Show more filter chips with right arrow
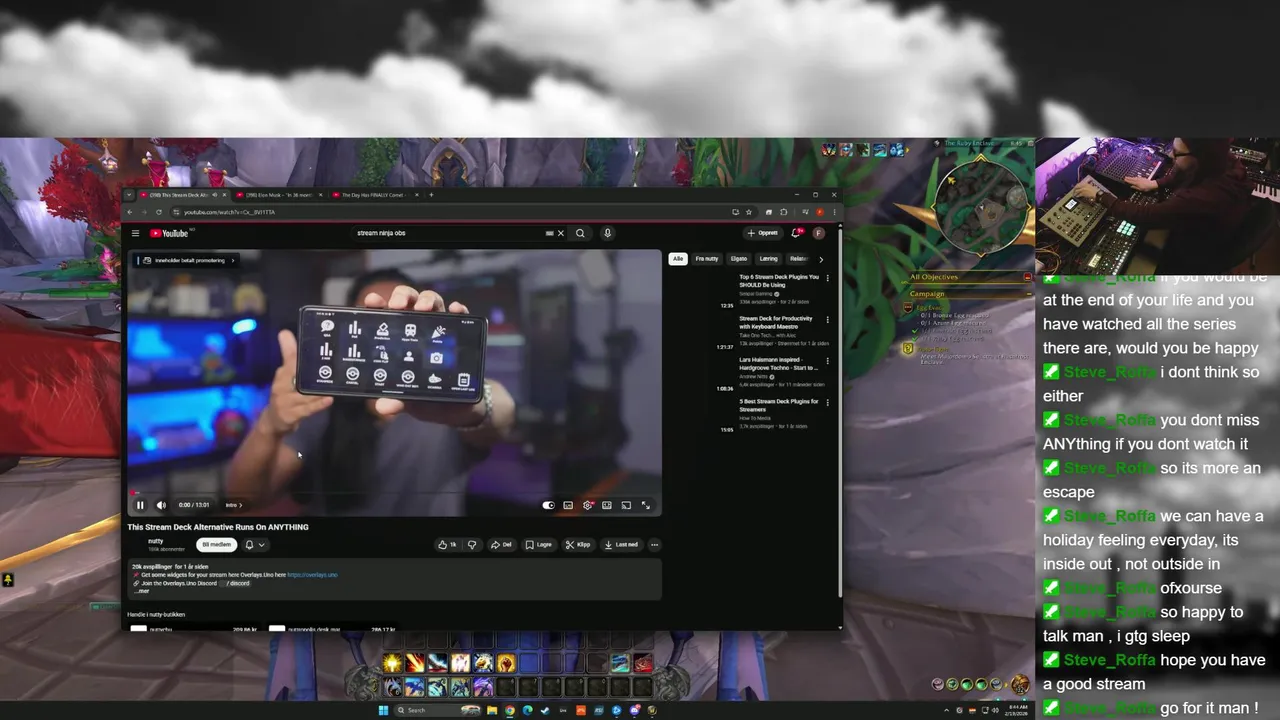This screenshot has height=720, width=1280. (821, 259)
